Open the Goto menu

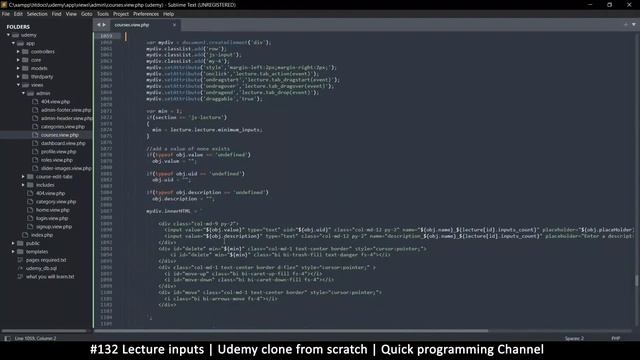pos(87,14)
